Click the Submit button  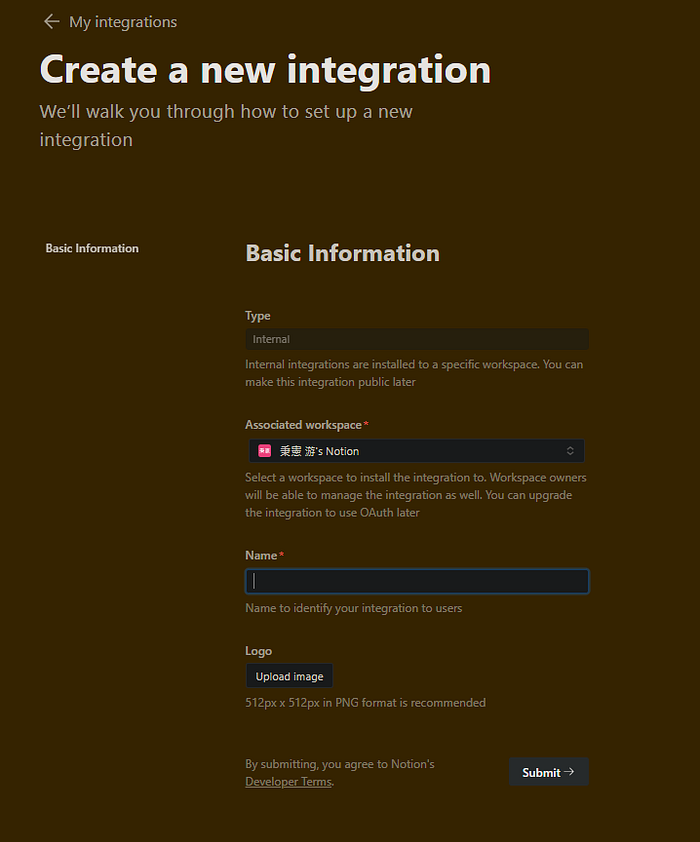(548, 771)
